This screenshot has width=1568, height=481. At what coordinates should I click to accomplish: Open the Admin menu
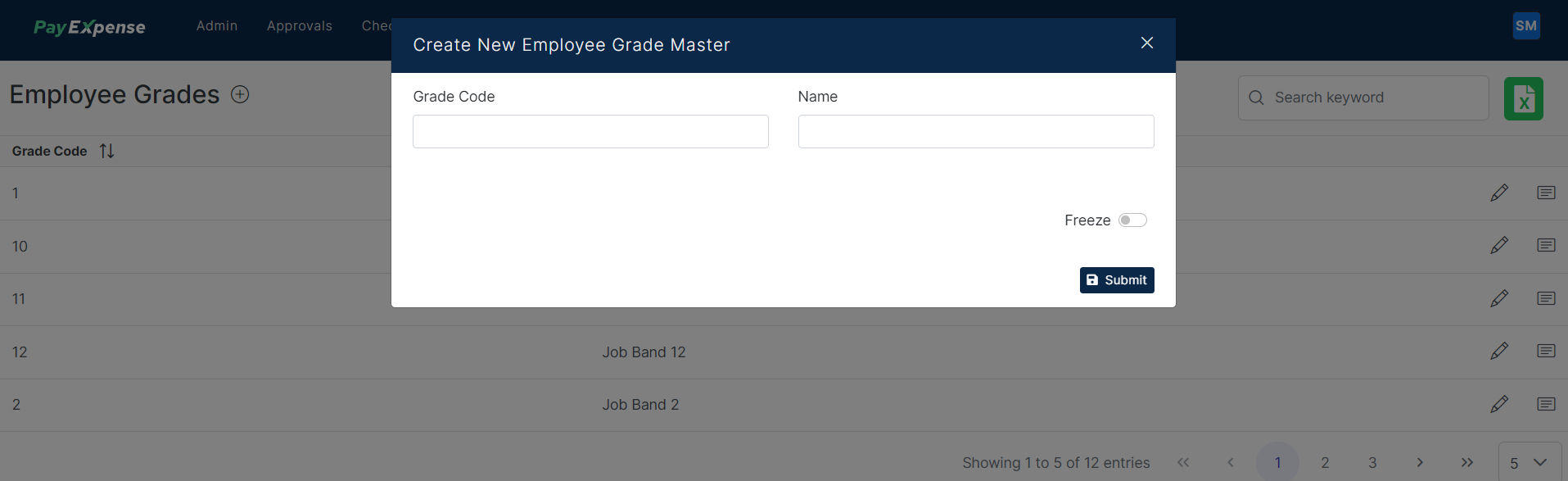click(217, 26)
